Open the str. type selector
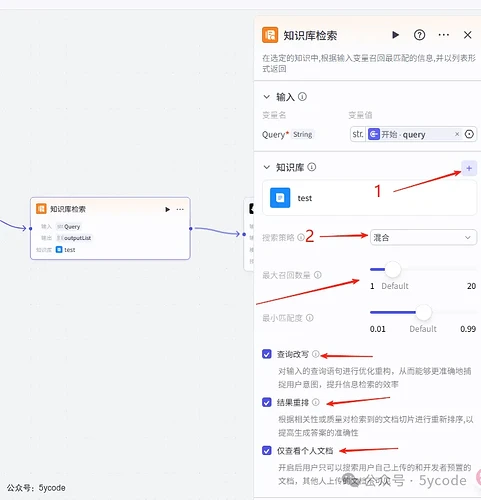This screenshot has width=481, height=500. point(358,134)
